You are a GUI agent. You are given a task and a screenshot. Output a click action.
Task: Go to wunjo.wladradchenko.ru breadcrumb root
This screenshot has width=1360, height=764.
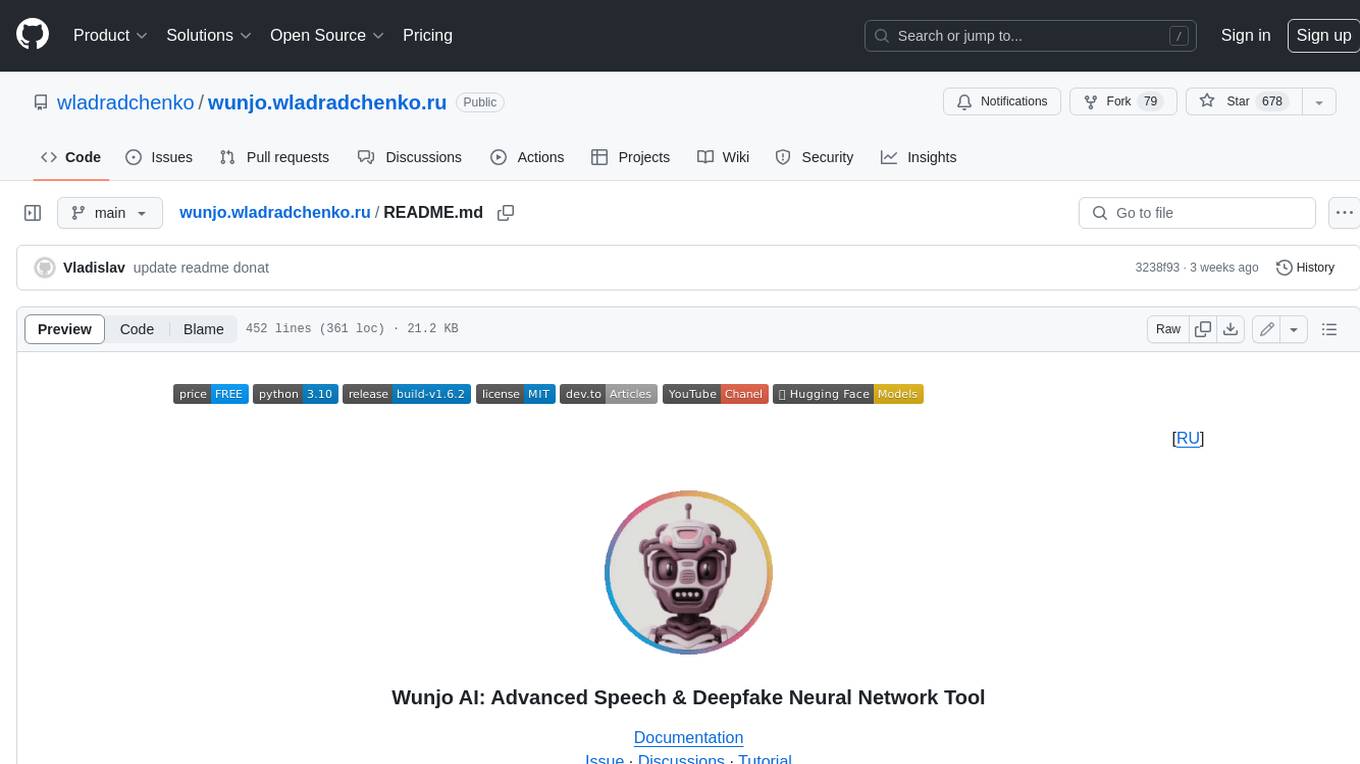click(275, 212)
